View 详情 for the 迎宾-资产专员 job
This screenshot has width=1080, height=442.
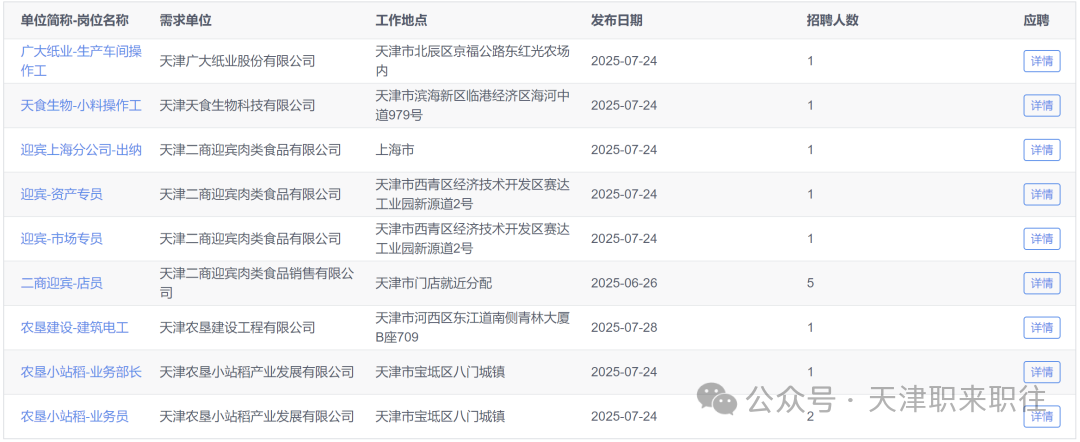click(x=1041, y=194)
